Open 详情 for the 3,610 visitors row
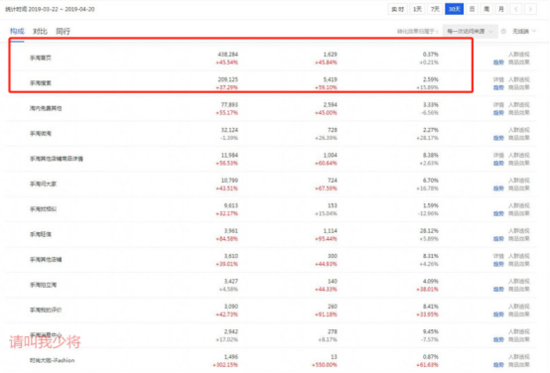This screenshot has height=373, width=550. pos(498,256)
